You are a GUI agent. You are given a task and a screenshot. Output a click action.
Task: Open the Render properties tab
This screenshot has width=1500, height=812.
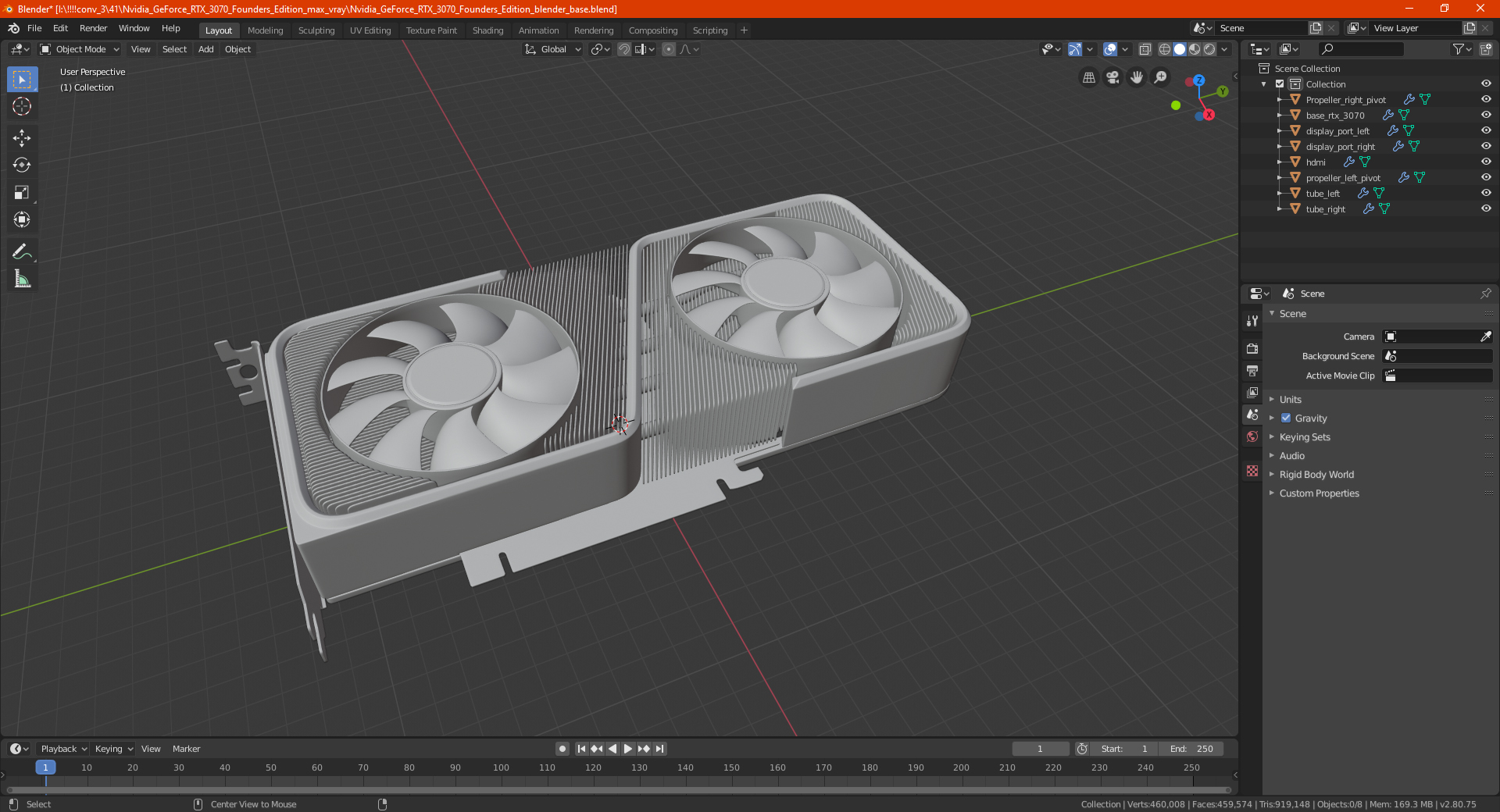(1252, 348)
